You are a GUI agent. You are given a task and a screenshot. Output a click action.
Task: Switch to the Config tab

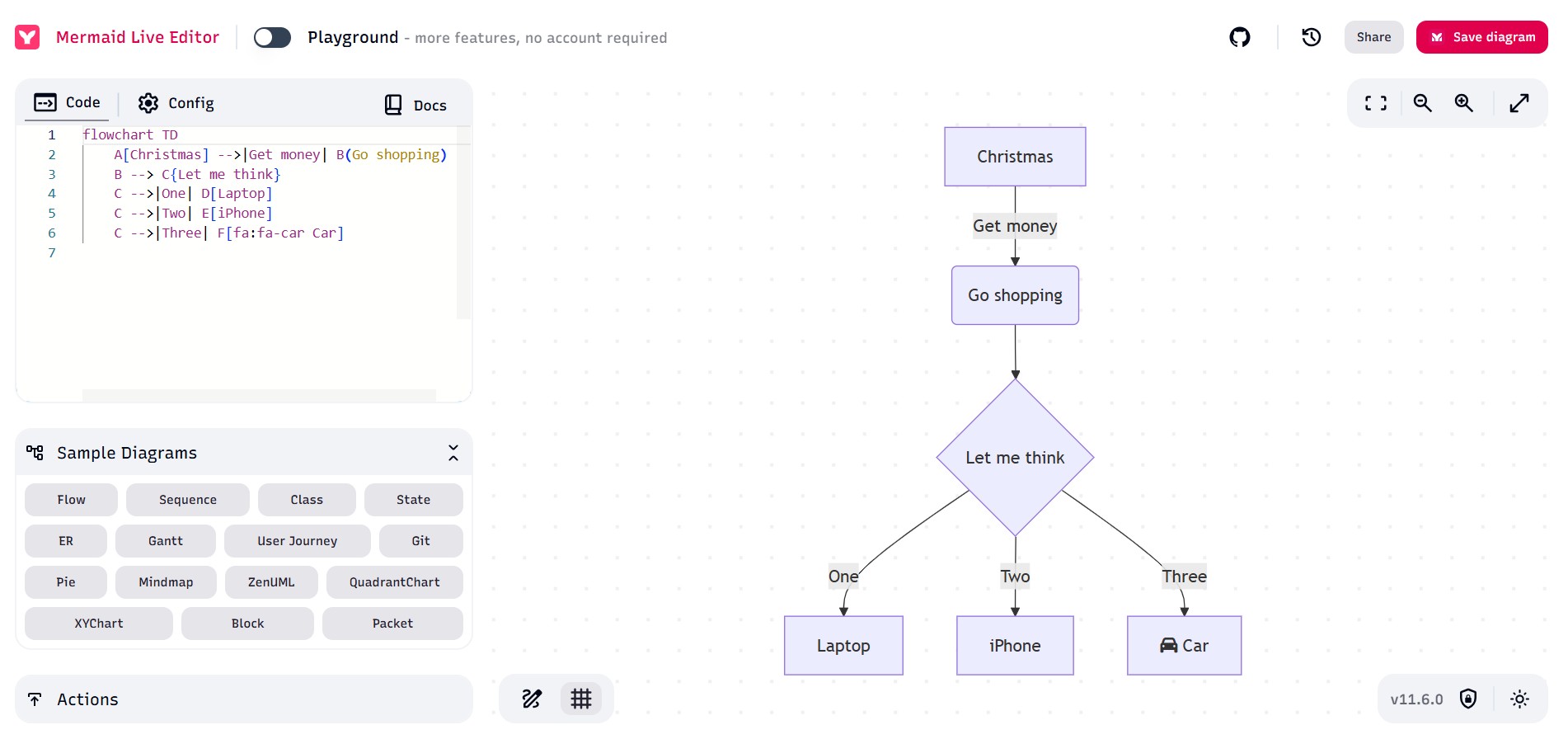pyautogui.click(x=176, y=103)
